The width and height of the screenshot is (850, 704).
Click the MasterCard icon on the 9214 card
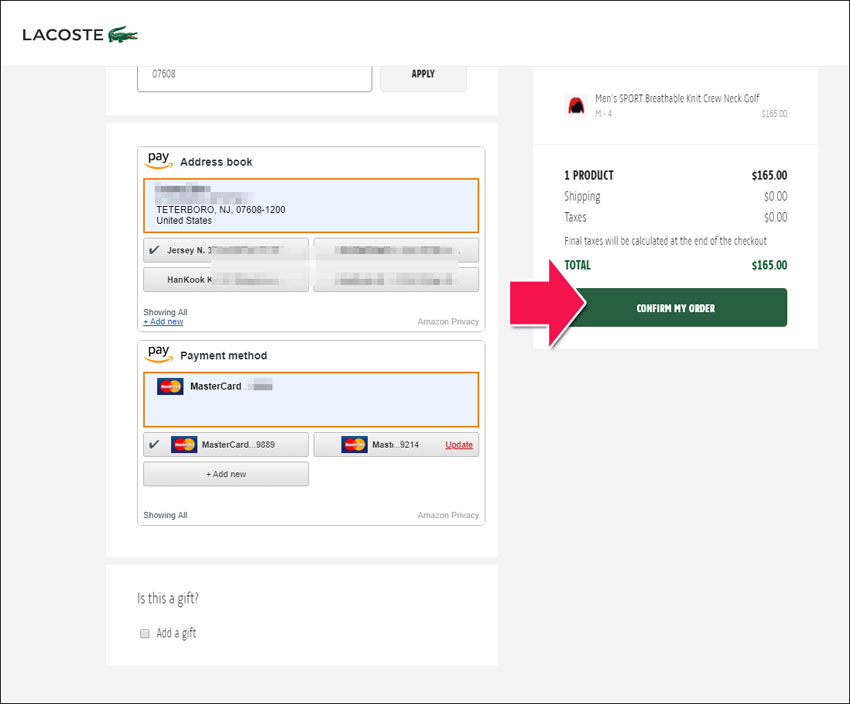click(x=355, y=444)
